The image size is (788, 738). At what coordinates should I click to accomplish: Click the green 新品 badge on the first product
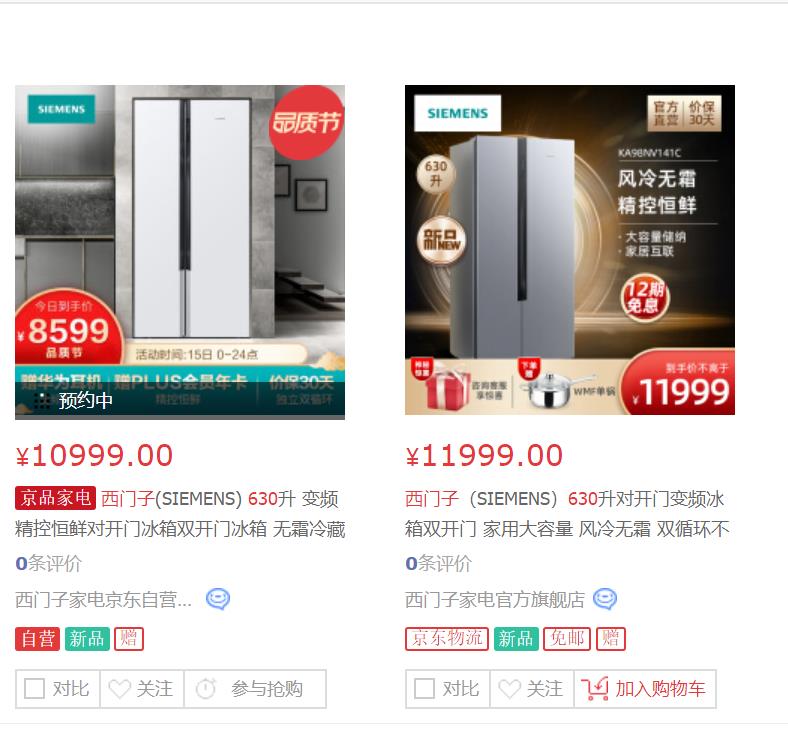click(87, 639)
